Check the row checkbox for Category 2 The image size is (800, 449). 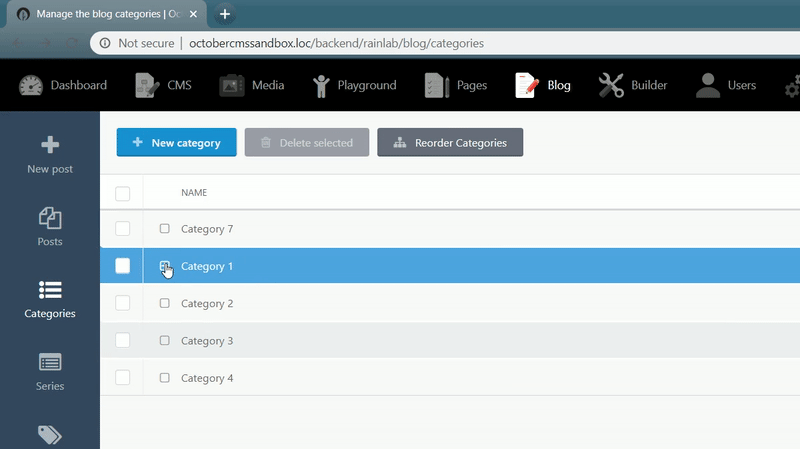(x=122, y=303)
